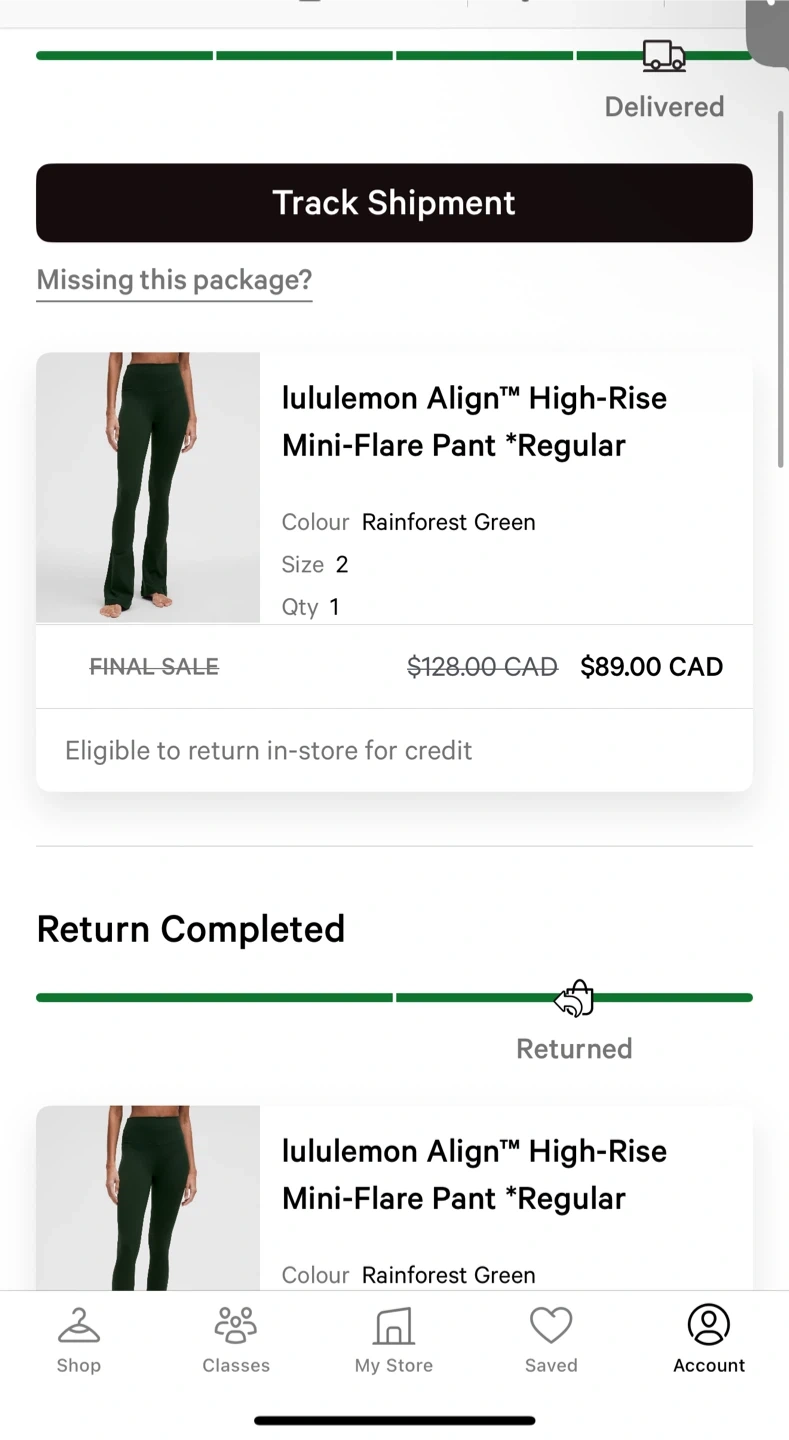Open the returned Align Mini-Flare Pant title
The height and width of the screenshot is (1440, 789).
point(474,1174)
